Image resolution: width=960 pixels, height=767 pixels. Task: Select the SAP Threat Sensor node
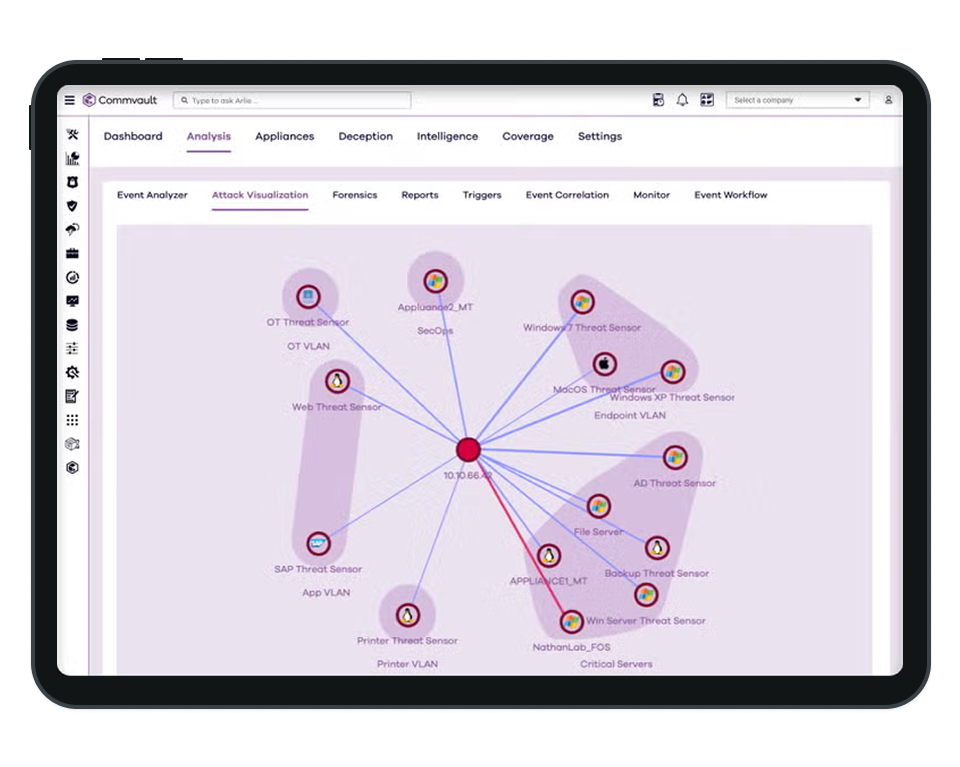pos(318,545)
